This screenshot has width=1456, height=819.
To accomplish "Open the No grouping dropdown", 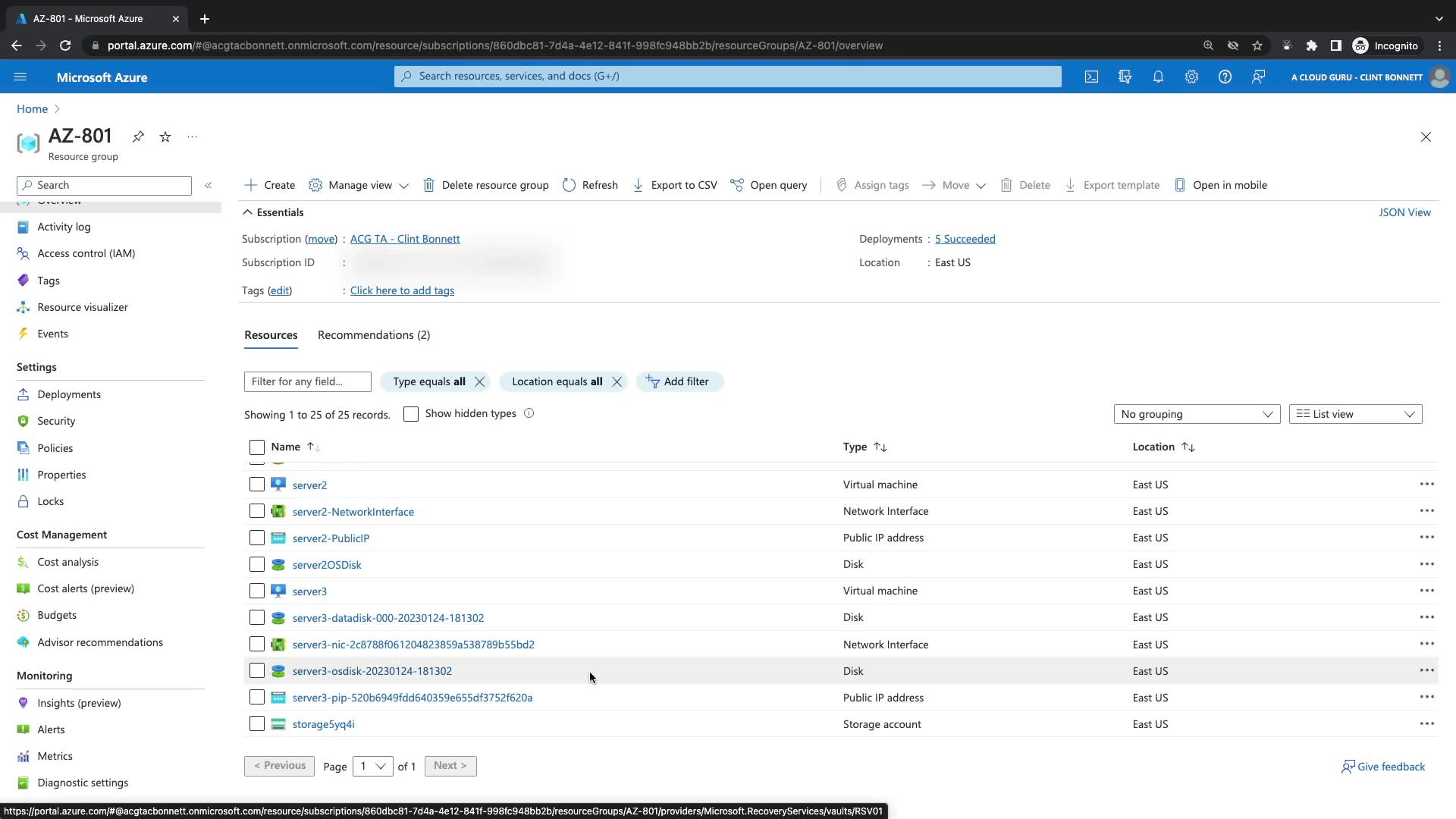I will point(1196,414).
